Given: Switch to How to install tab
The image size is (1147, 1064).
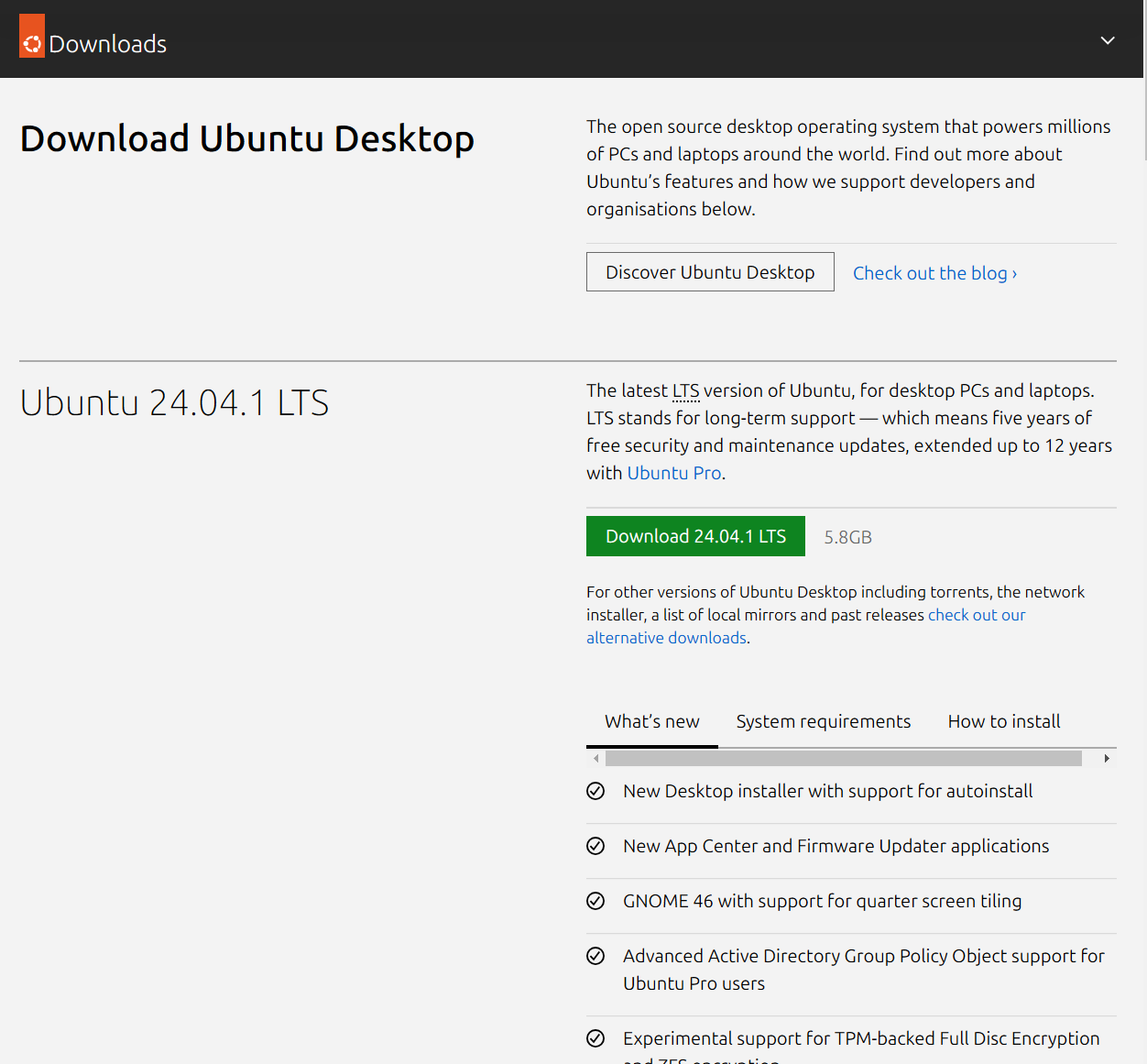Looking at the screenshot, I should click(1004, 721).
